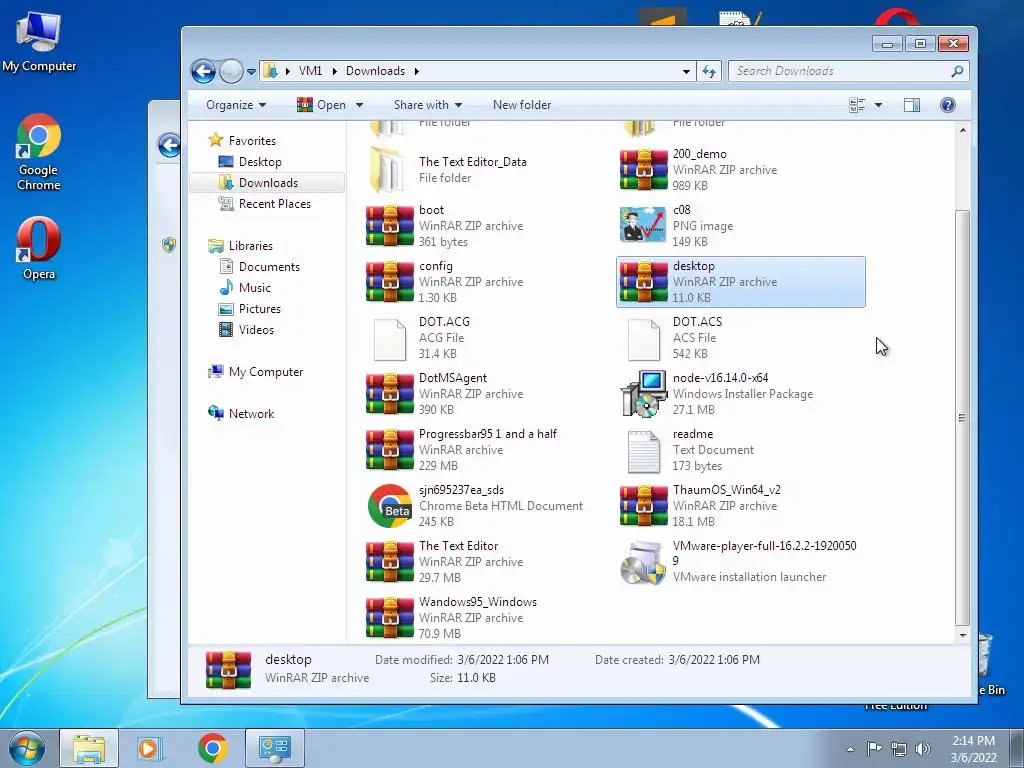Open the Share with menu
The width and height of the screenshot is (1024, 768).
click(x=428, y=105)
